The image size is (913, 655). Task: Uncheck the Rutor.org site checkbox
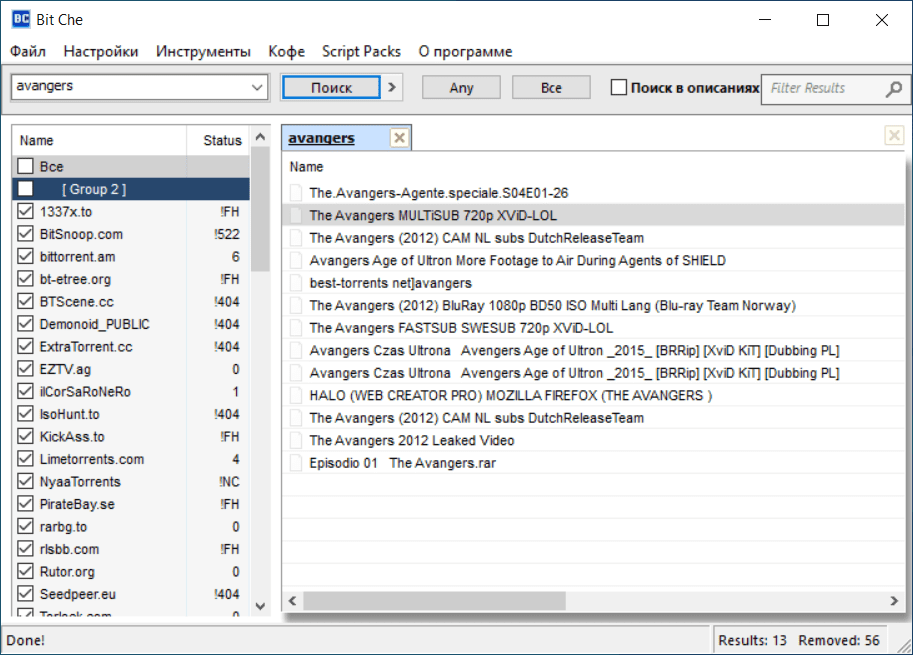click(25, 571)
